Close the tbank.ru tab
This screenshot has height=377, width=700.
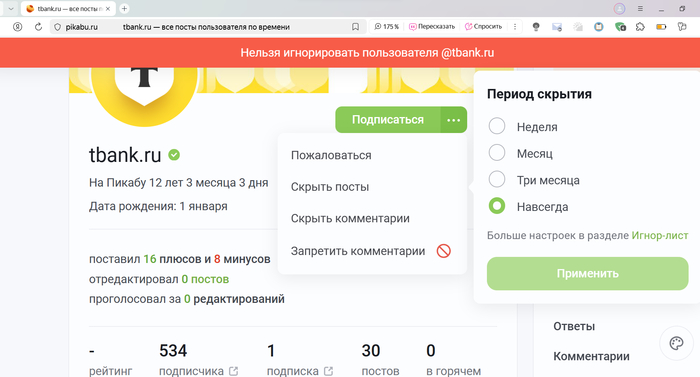pos(108,8)
